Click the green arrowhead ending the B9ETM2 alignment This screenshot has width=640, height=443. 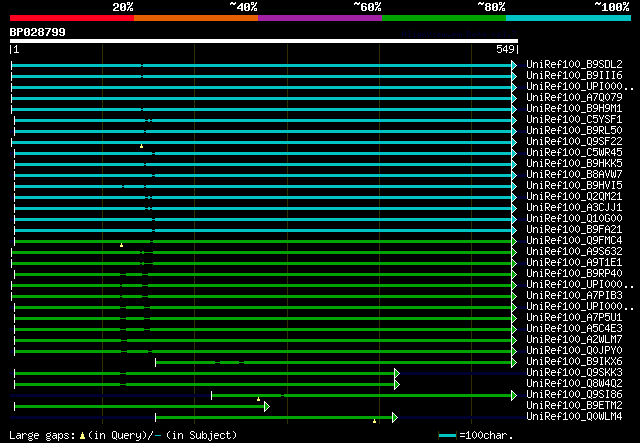click(267, 406)
